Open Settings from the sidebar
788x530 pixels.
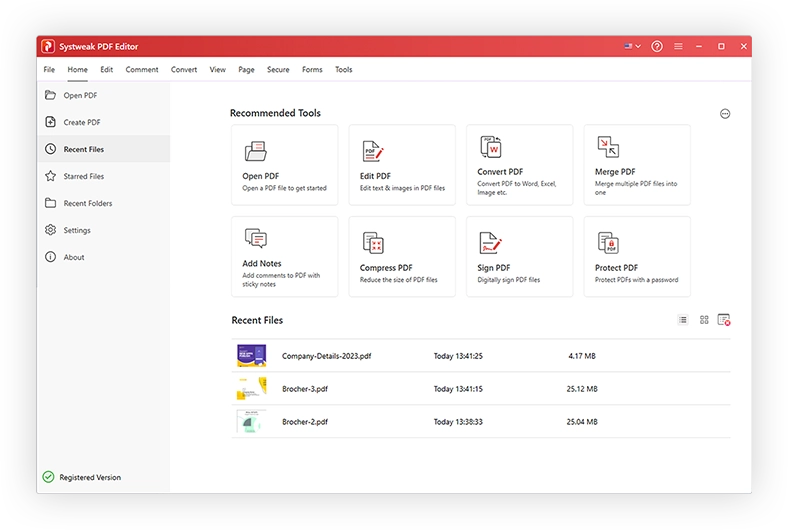coord(77,230)
